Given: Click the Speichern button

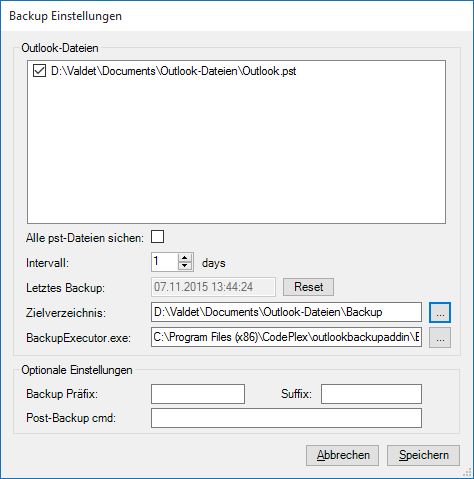Looking at the screenshot, I should [423, 455].
